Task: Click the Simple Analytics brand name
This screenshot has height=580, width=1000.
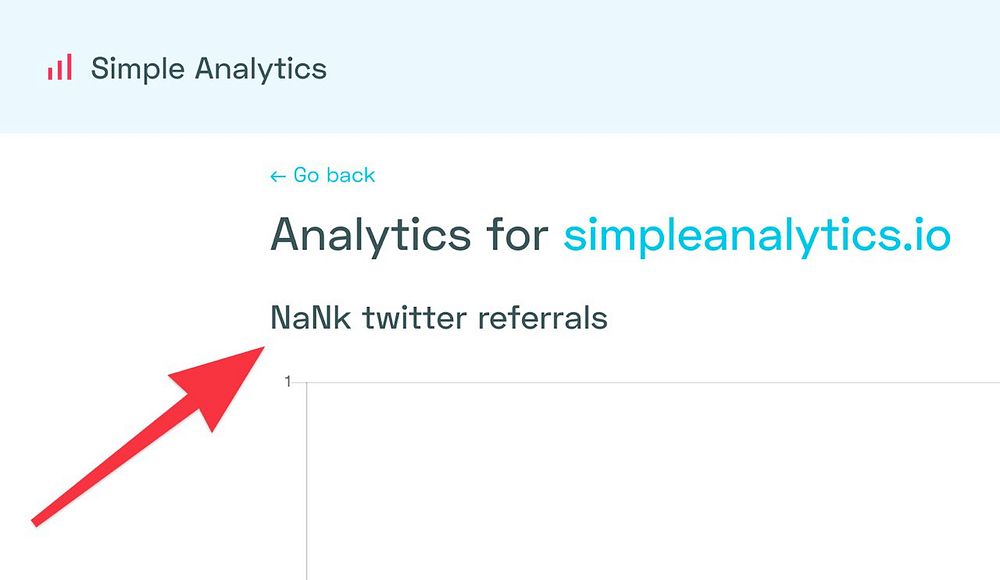Action: point(208,68)
